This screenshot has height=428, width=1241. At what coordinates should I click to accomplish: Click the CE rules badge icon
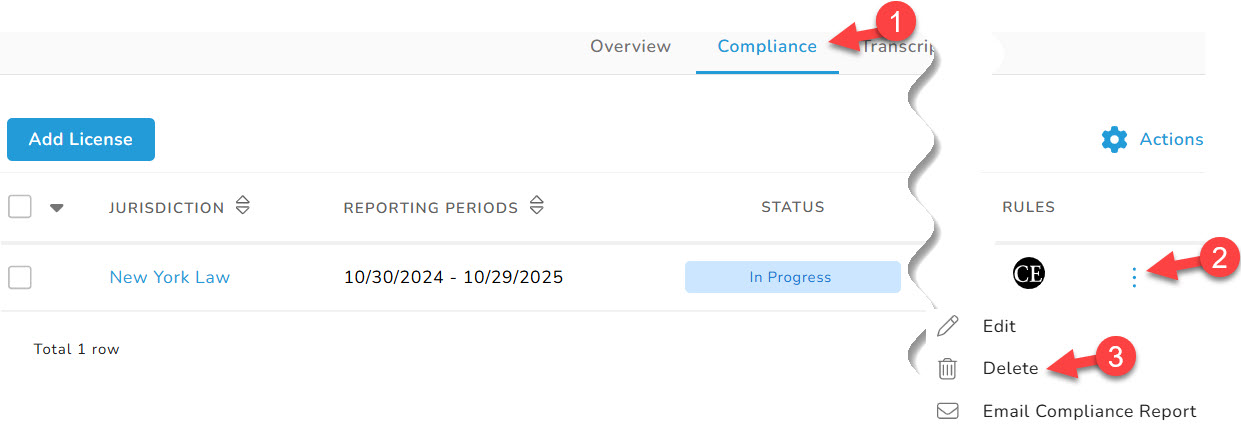1028,275
